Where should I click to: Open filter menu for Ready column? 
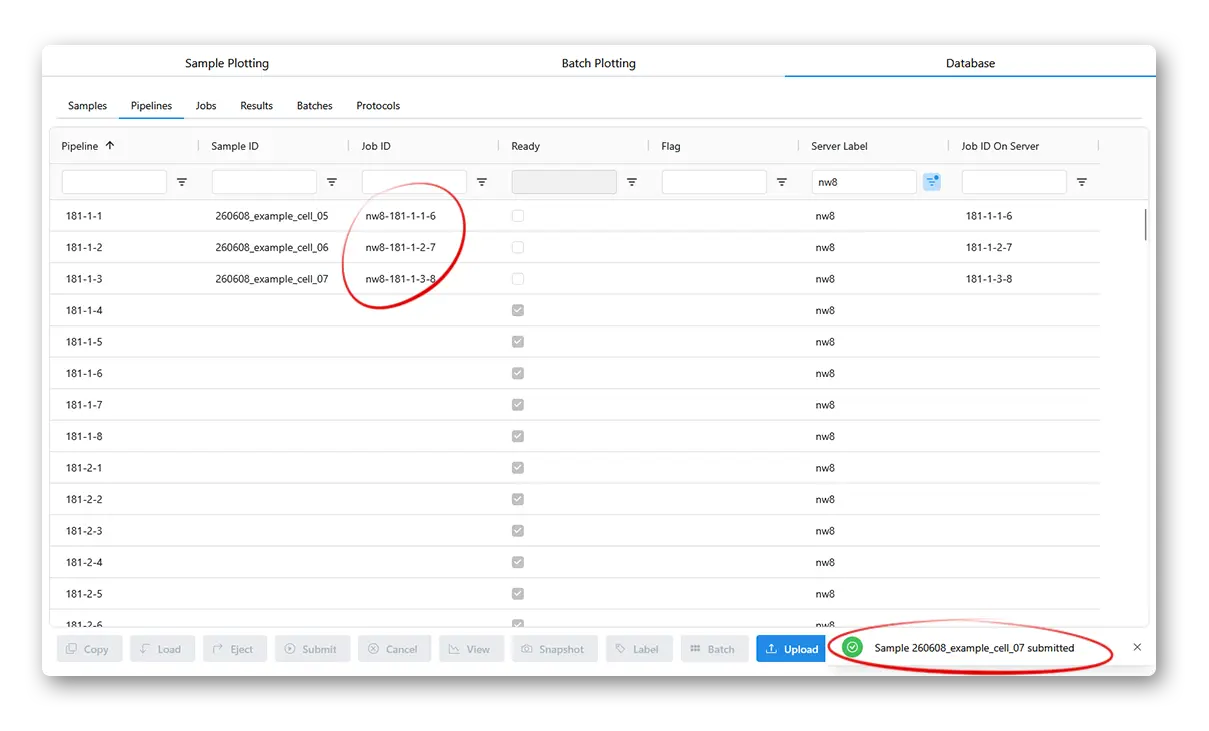click(632, 182)
